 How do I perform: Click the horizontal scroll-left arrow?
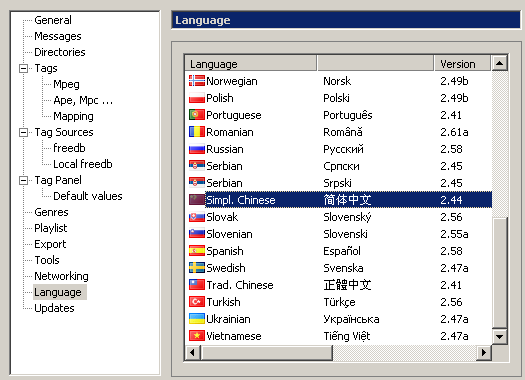193,353
